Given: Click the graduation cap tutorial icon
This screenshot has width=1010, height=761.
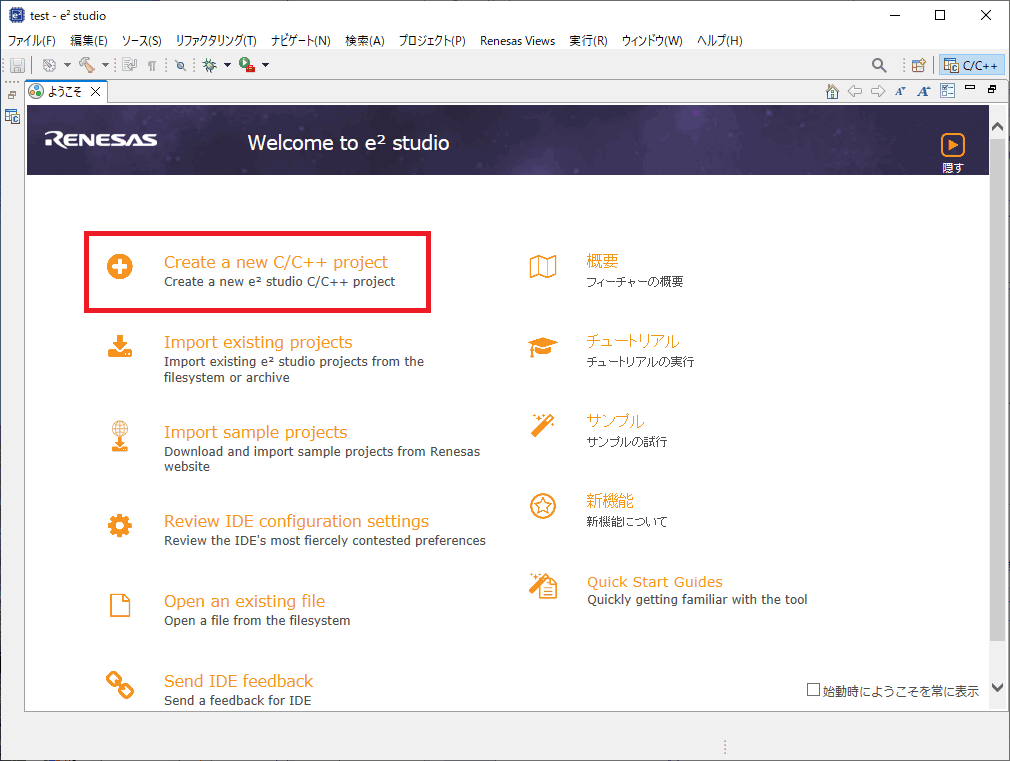Looking at the screenshot, I should (x=542, y=347).
